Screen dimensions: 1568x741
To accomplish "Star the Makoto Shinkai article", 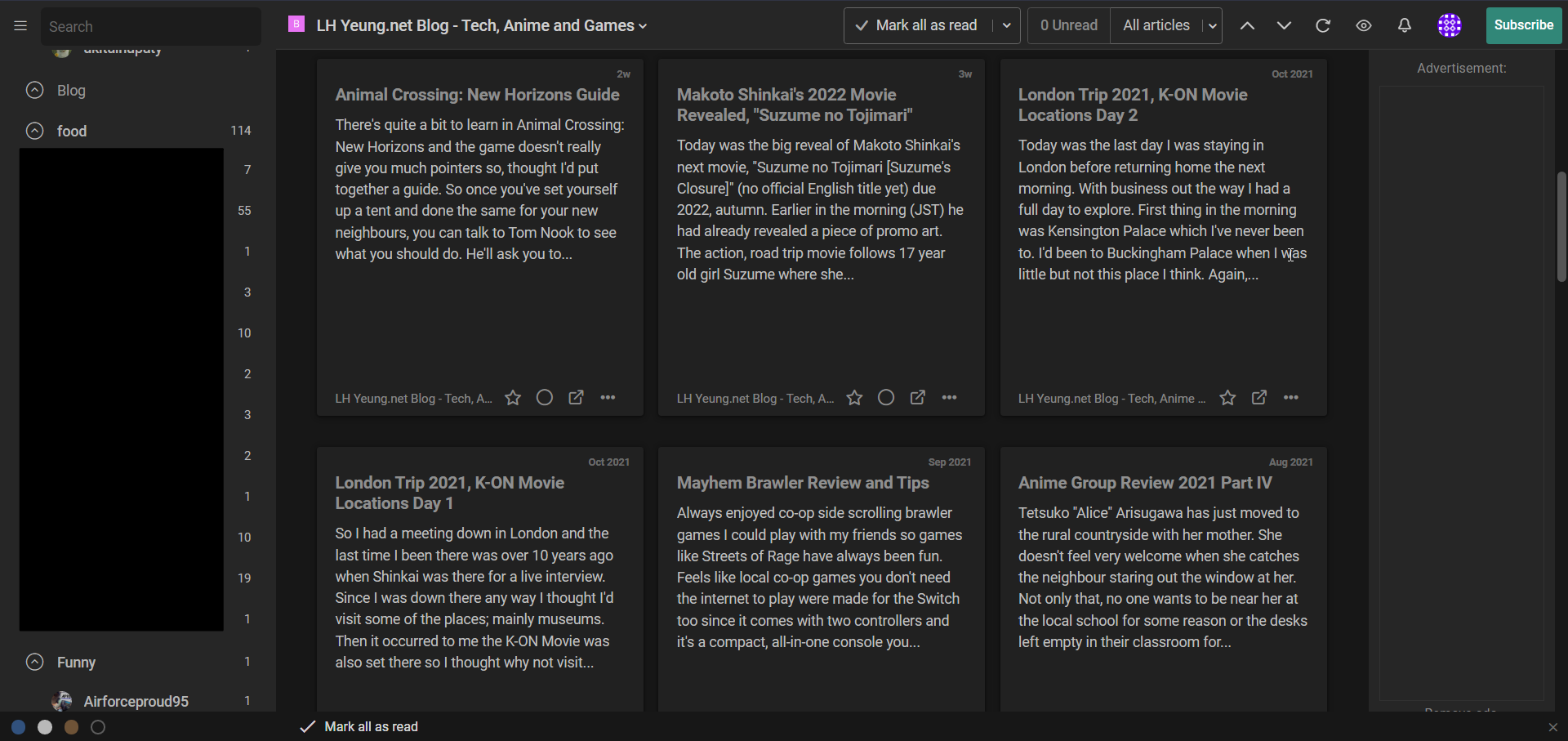I will click(x=854, y=398).
